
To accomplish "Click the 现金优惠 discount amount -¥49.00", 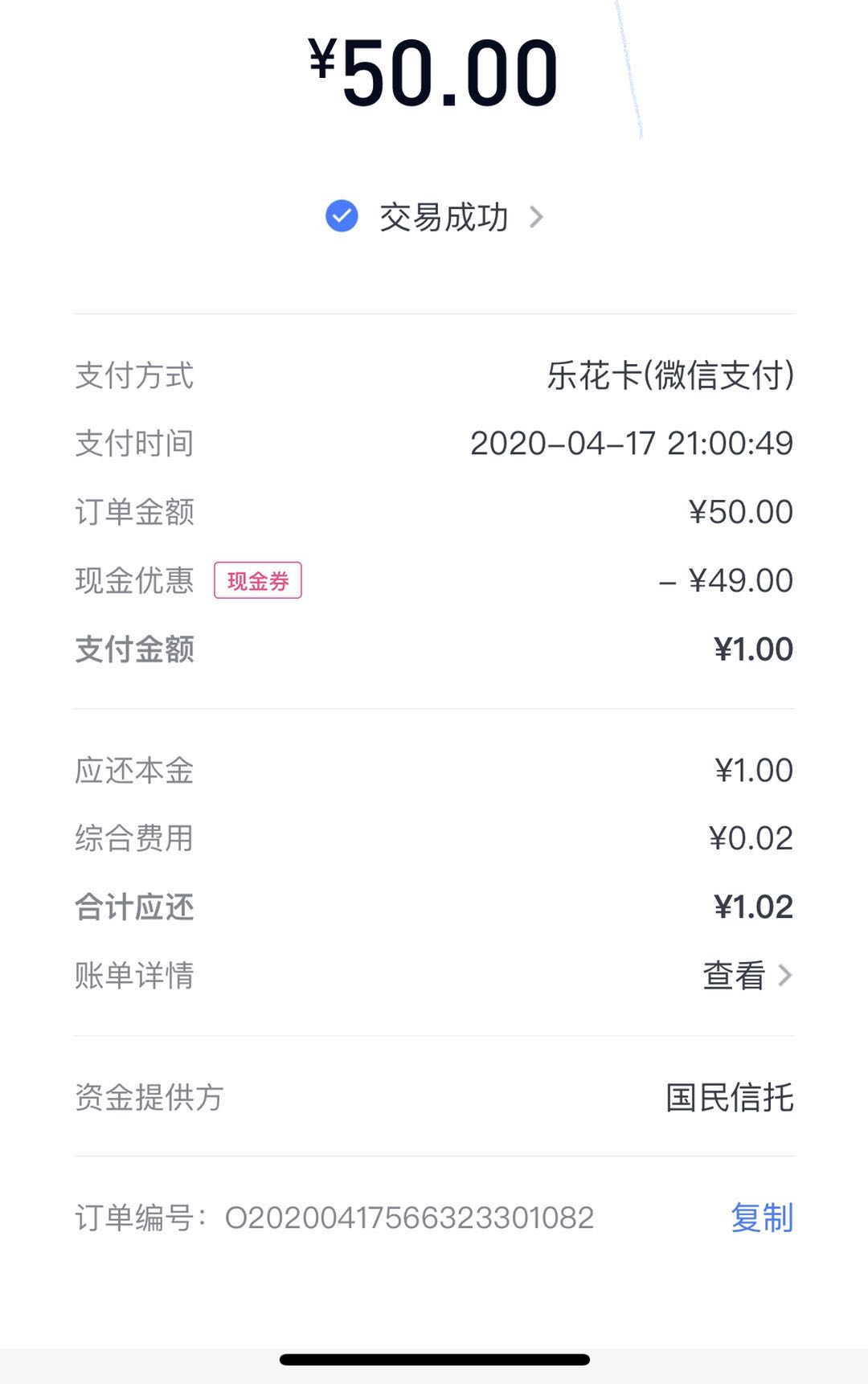I will coord(726,580).
